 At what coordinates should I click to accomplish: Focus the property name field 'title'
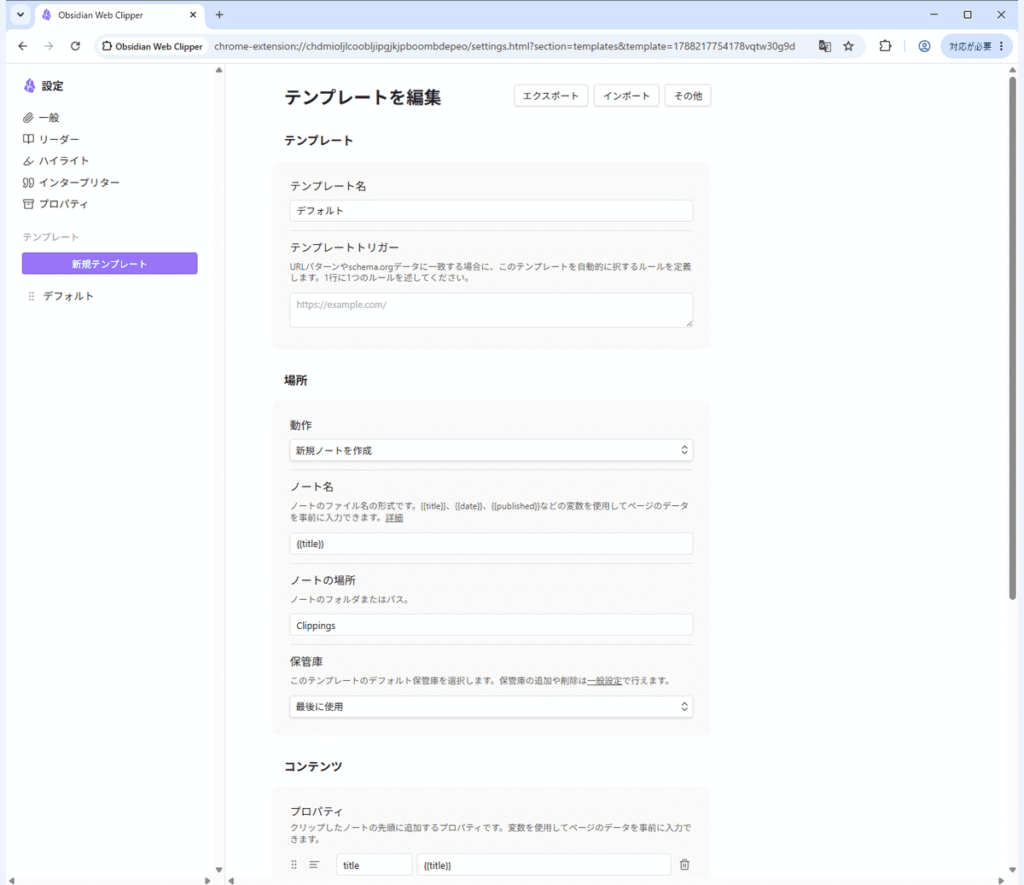374,865
